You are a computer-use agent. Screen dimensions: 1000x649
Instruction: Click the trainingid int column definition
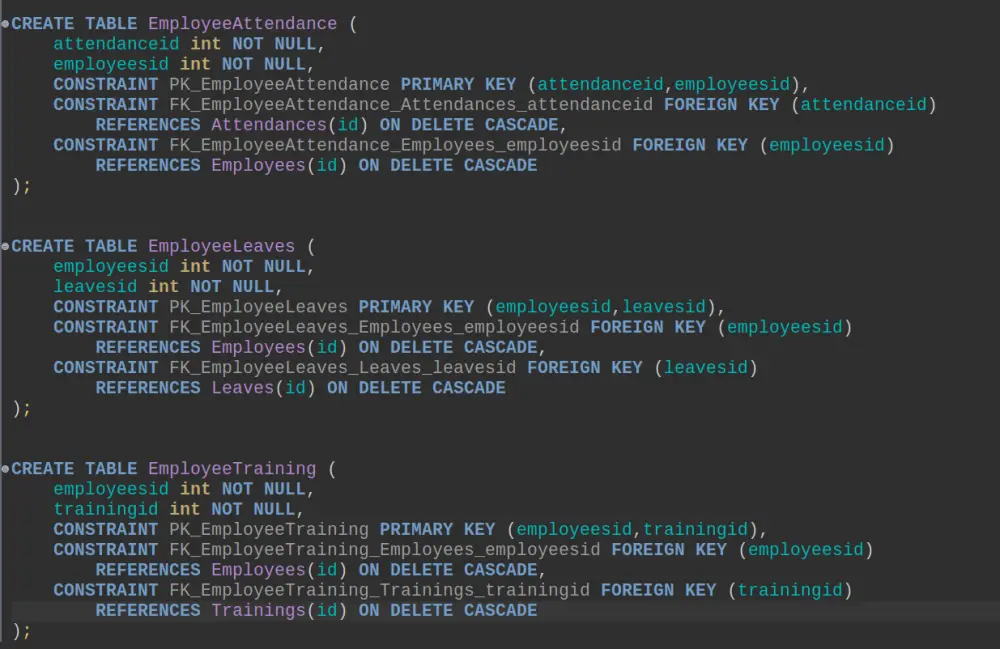[x=178, y=509]
